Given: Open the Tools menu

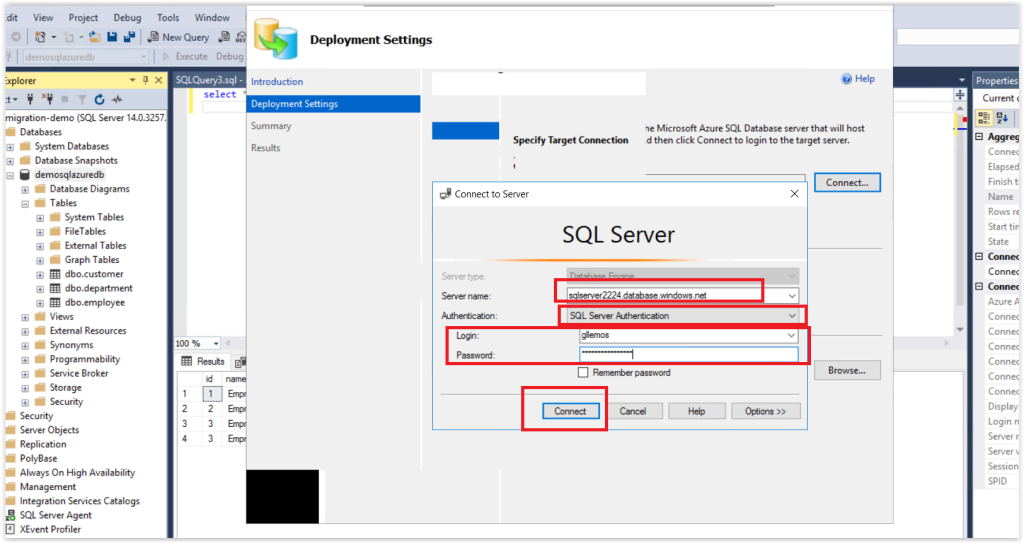Looking at the screenshot, I should [168, 18].
